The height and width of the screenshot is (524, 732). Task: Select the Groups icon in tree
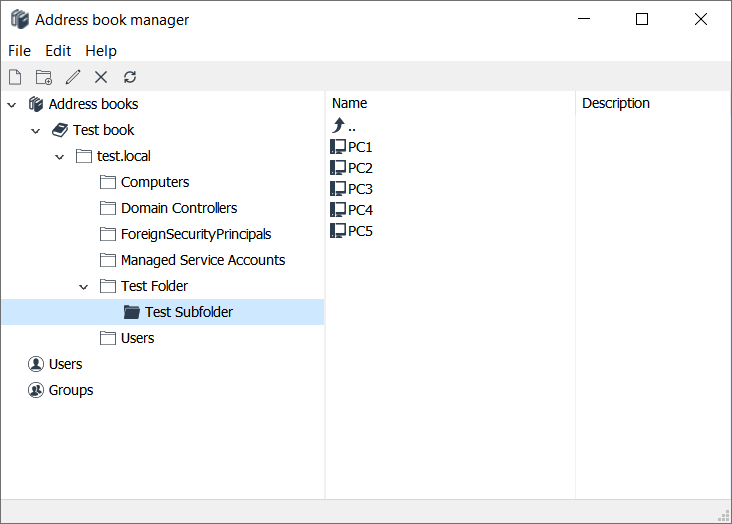point(37,390)
